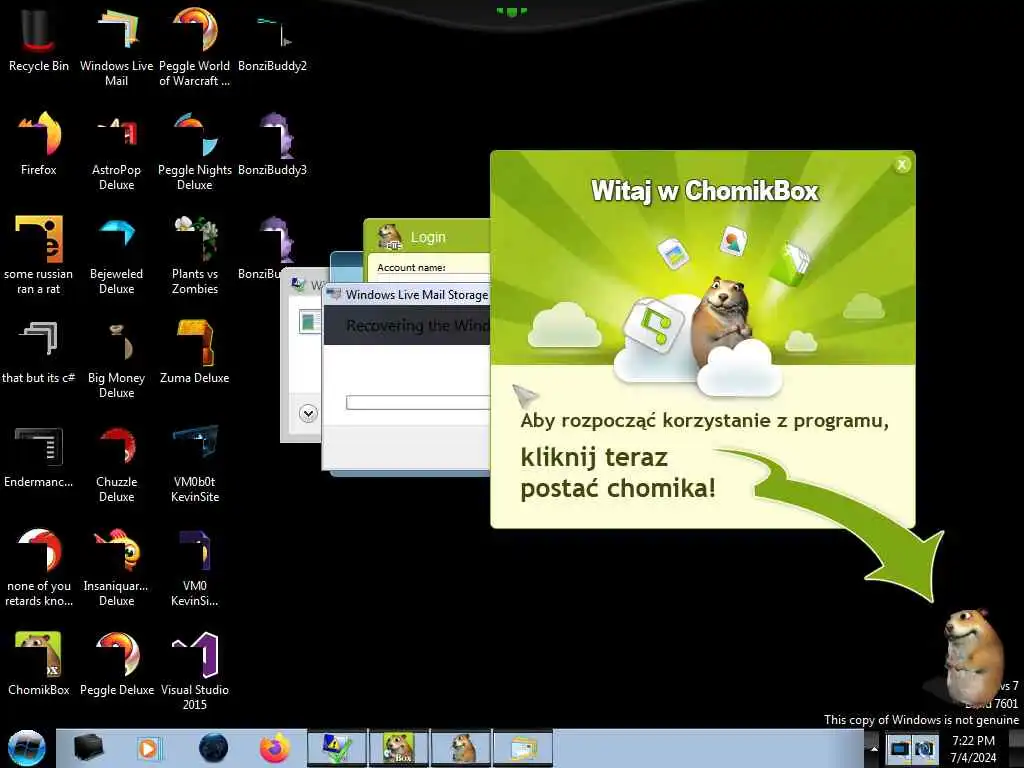
Task: Select the Peggle Deluxe desktop icon
Action: 116,664
